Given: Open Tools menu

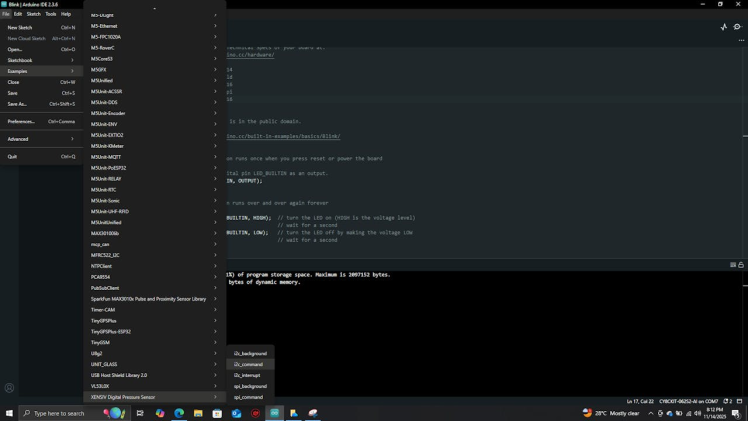Looking at the screenshot, I should click(51, 14).
